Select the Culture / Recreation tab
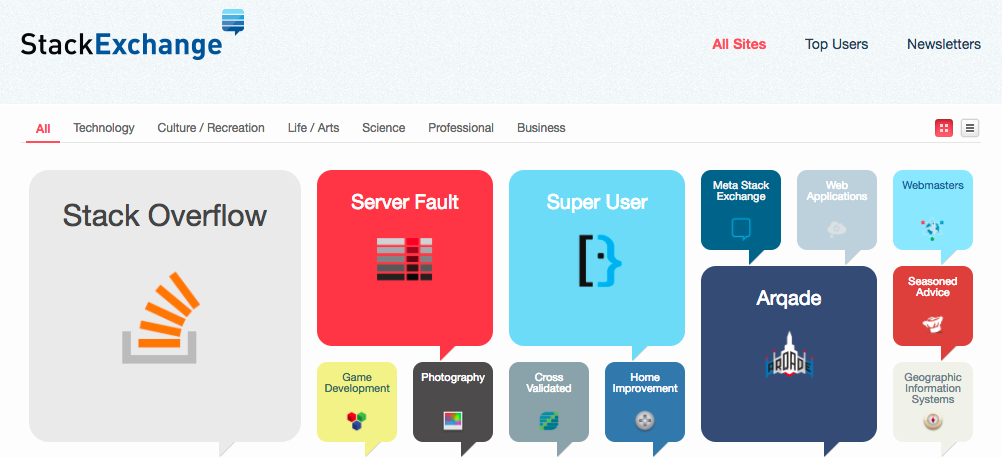This screenshot has width=1002, height=458. click(x=211, y=128)
